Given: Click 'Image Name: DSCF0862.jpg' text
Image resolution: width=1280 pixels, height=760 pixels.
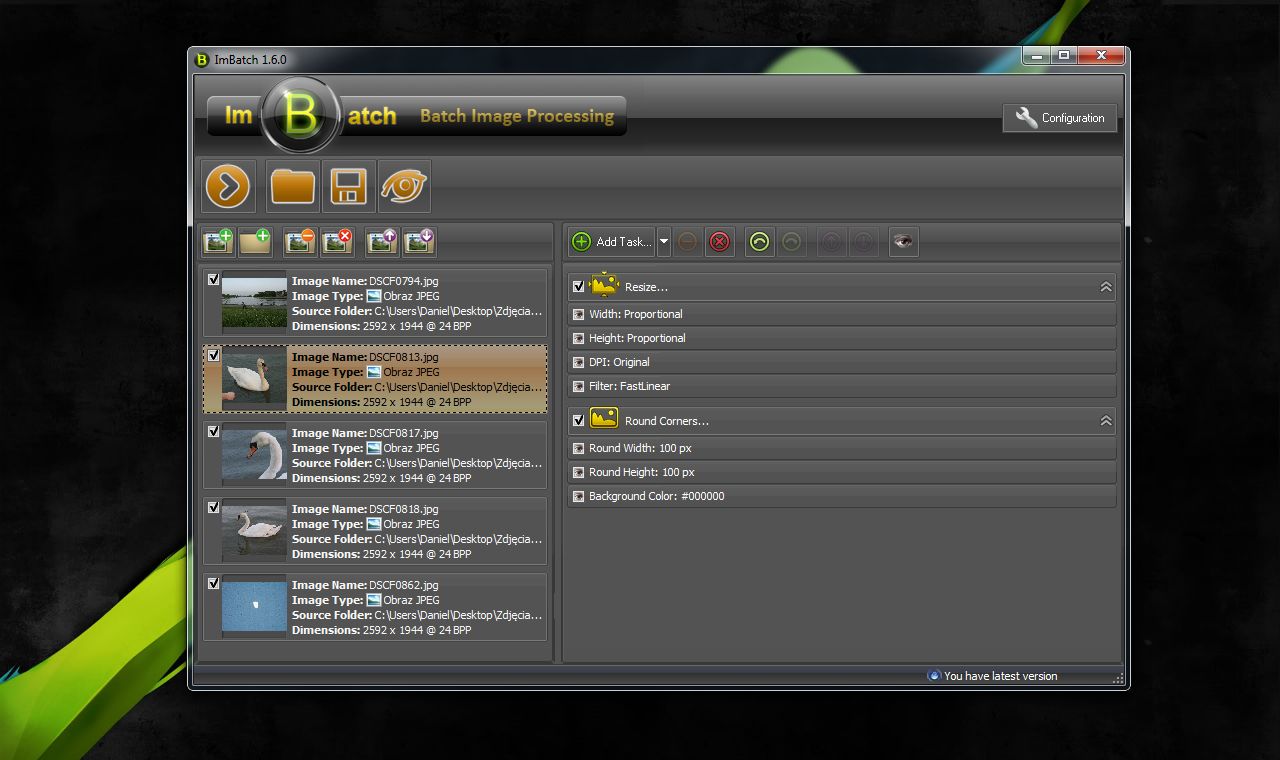Looking at the screenshot, I should (365, 585).
